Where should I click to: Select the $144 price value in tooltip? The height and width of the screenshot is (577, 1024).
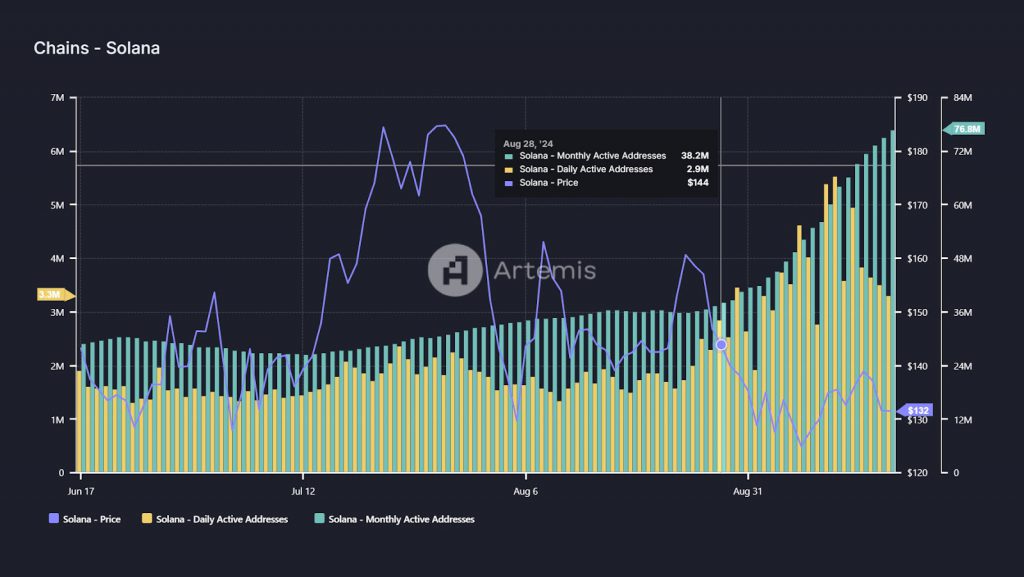(x=698, y=183)
